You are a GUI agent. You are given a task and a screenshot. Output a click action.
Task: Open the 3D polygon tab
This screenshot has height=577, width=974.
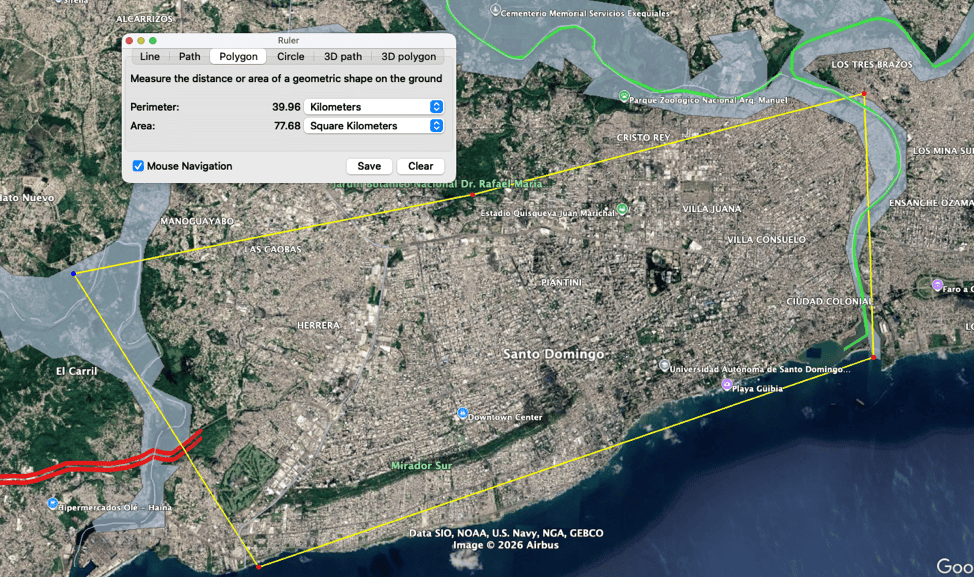click(409, 57)
